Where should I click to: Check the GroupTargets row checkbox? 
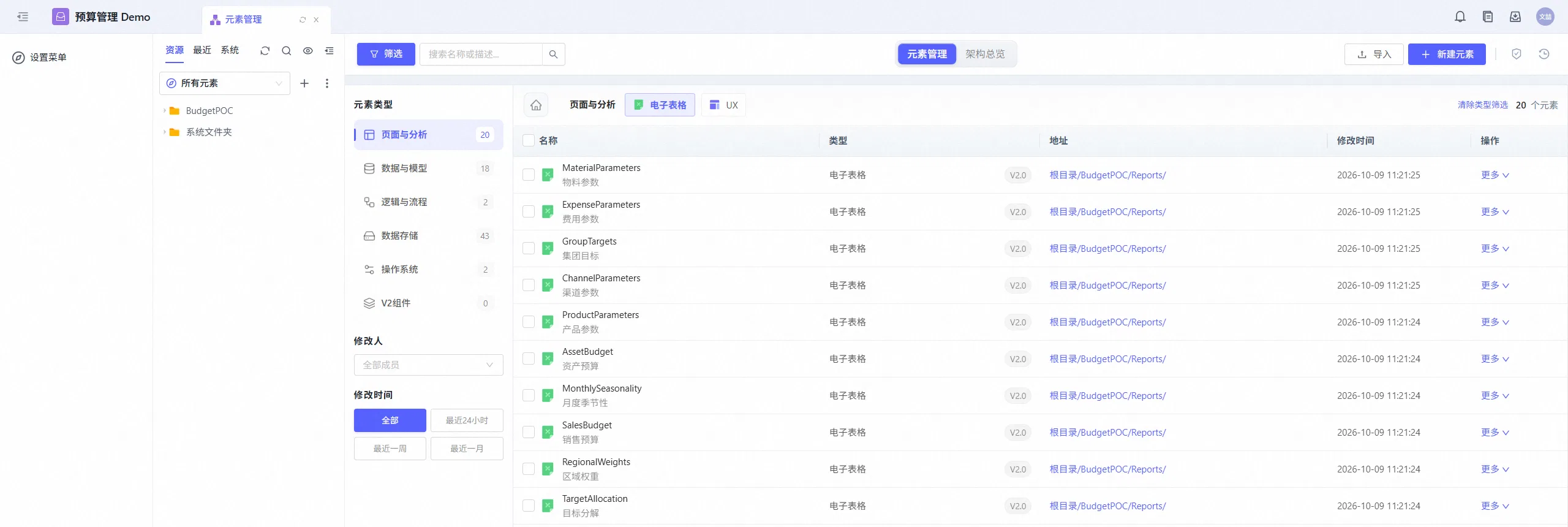click(529, 249)
